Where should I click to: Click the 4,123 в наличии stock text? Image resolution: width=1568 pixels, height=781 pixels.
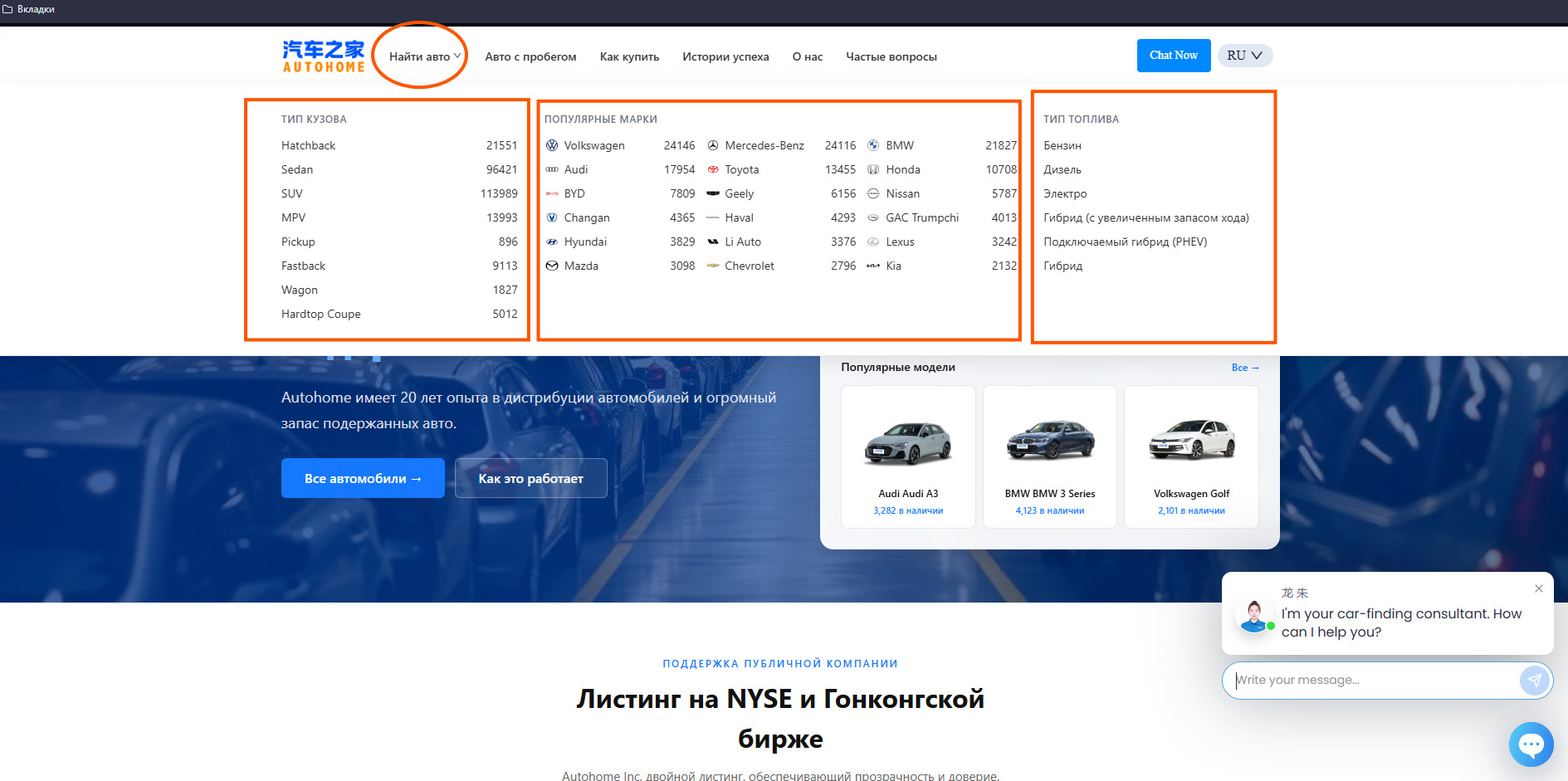coord(1050,510)
